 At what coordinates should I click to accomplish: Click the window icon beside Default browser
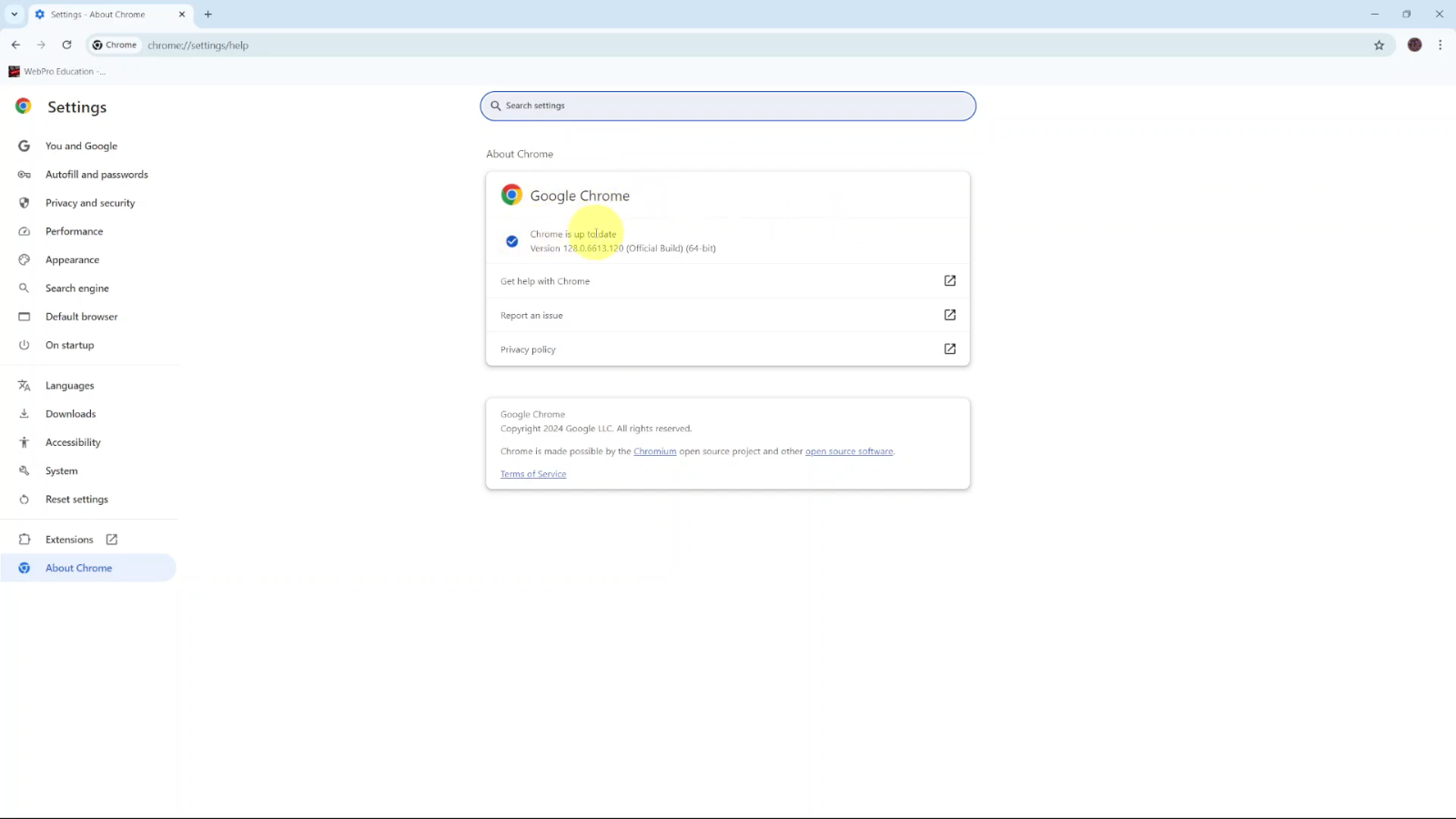coord(25,317)
